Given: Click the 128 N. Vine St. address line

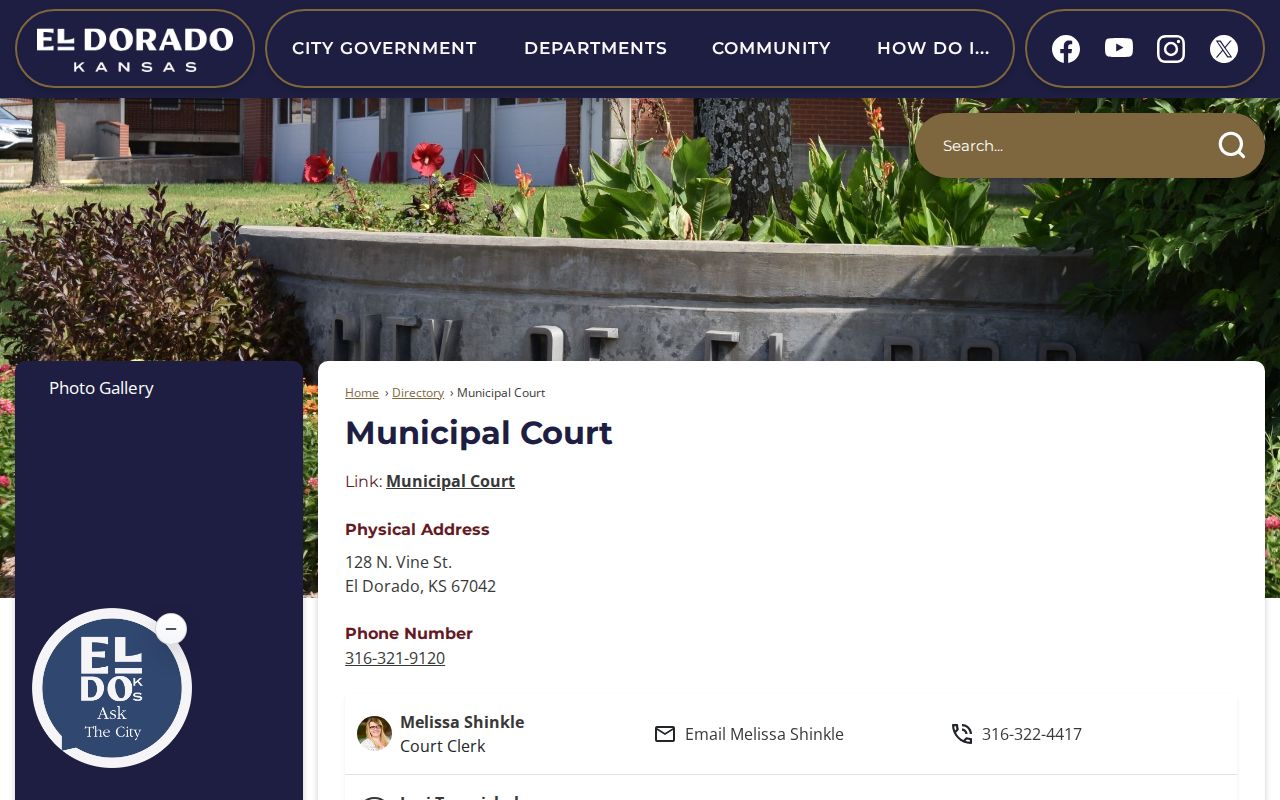Looking at the screenshot, I should [x=398, y=562].
